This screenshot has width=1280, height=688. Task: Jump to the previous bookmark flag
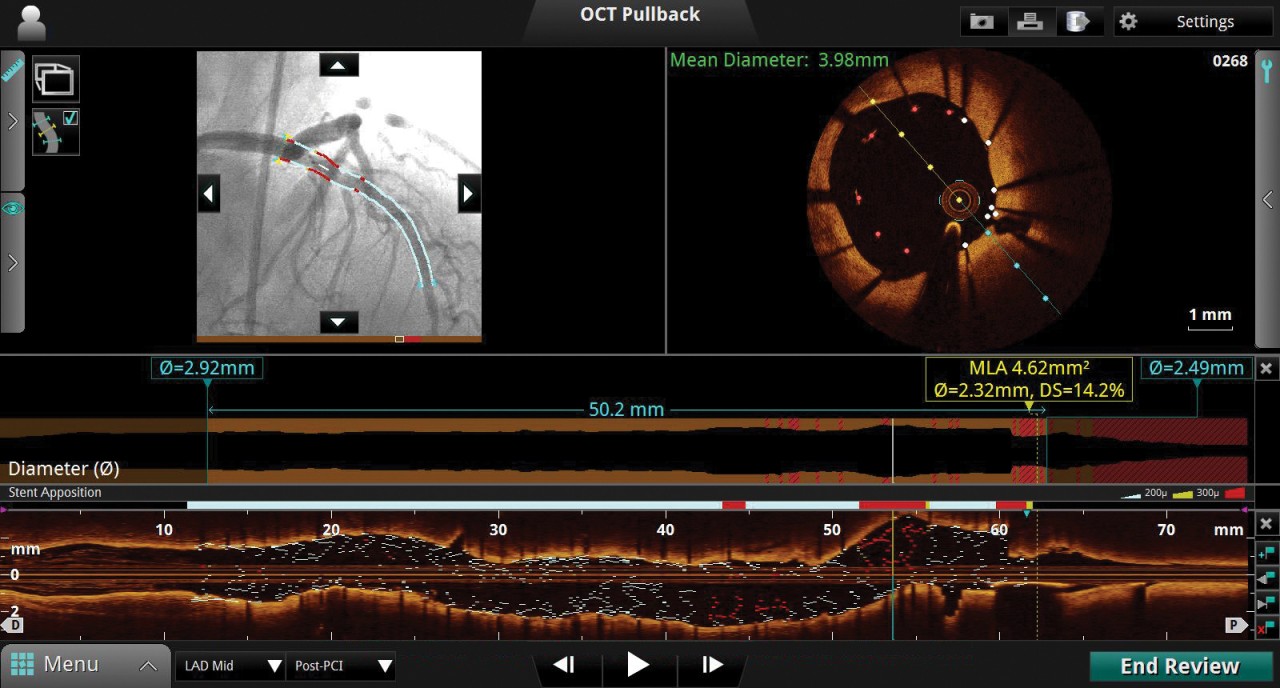pos(1265,577)
